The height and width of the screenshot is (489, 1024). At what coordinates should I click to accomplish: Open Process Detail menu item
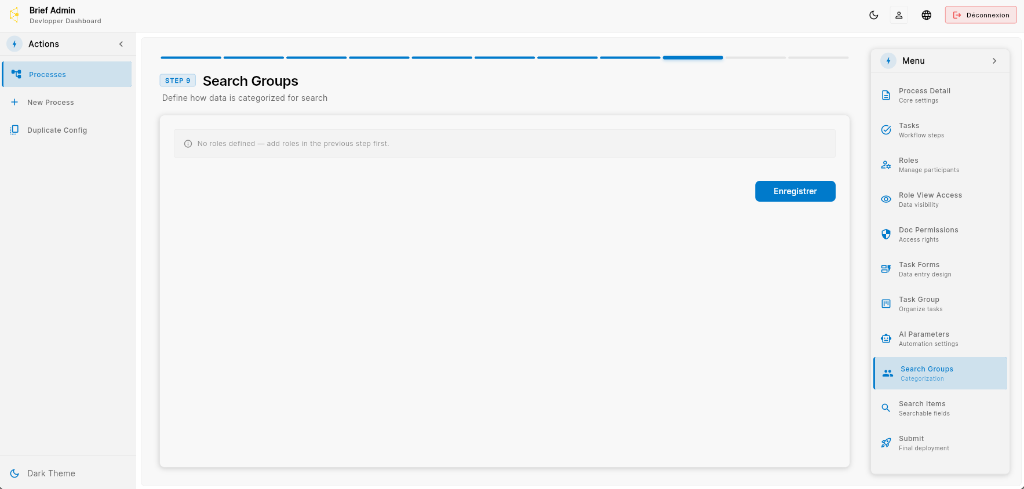940,95
